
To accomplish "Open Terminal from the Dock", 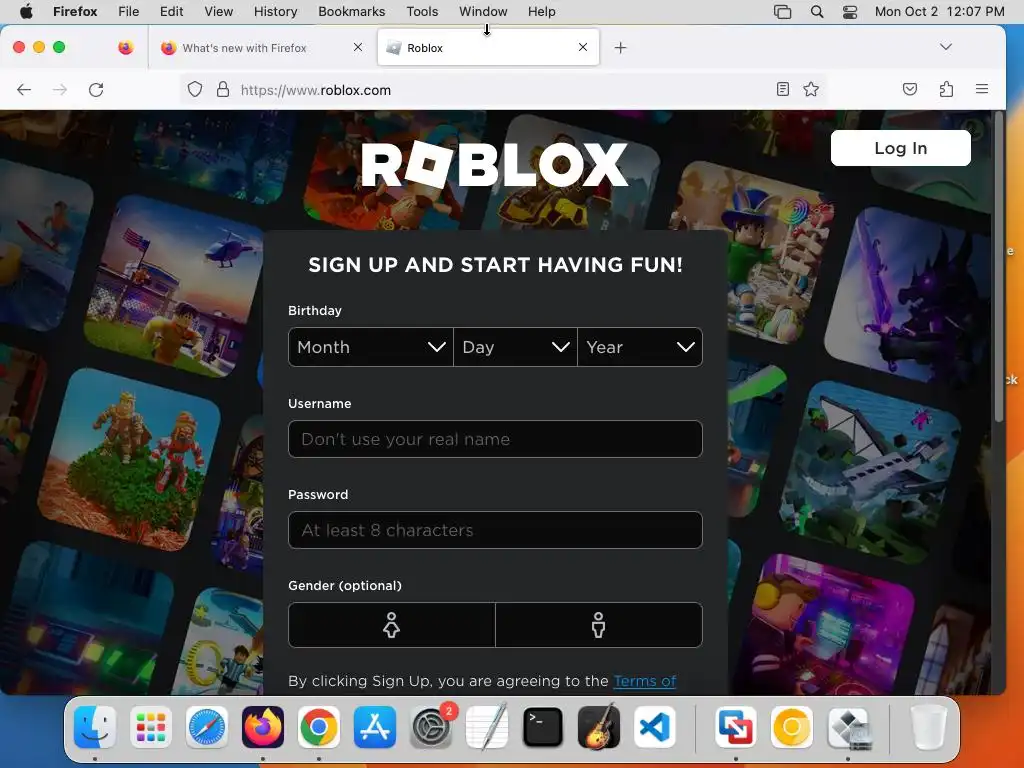I will coord(543,727).
